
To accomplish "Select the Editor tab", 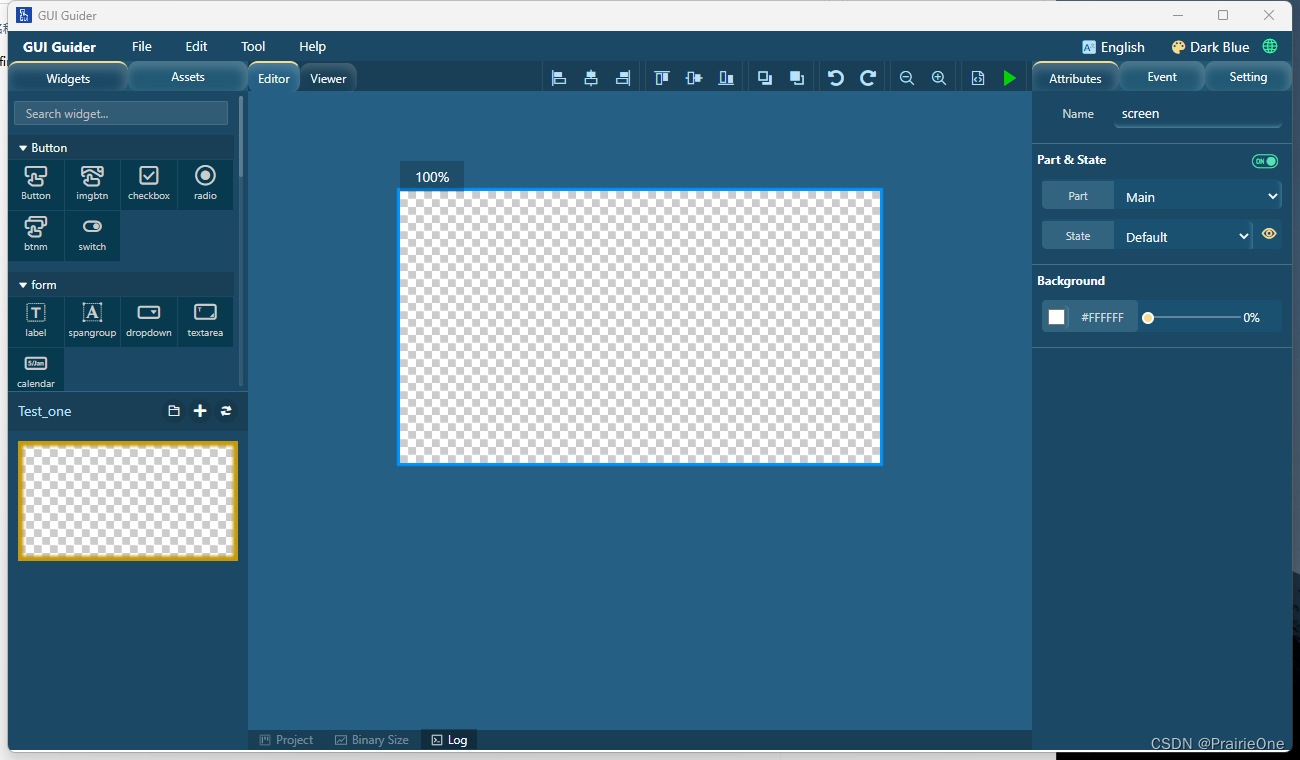I will (274, 78).
